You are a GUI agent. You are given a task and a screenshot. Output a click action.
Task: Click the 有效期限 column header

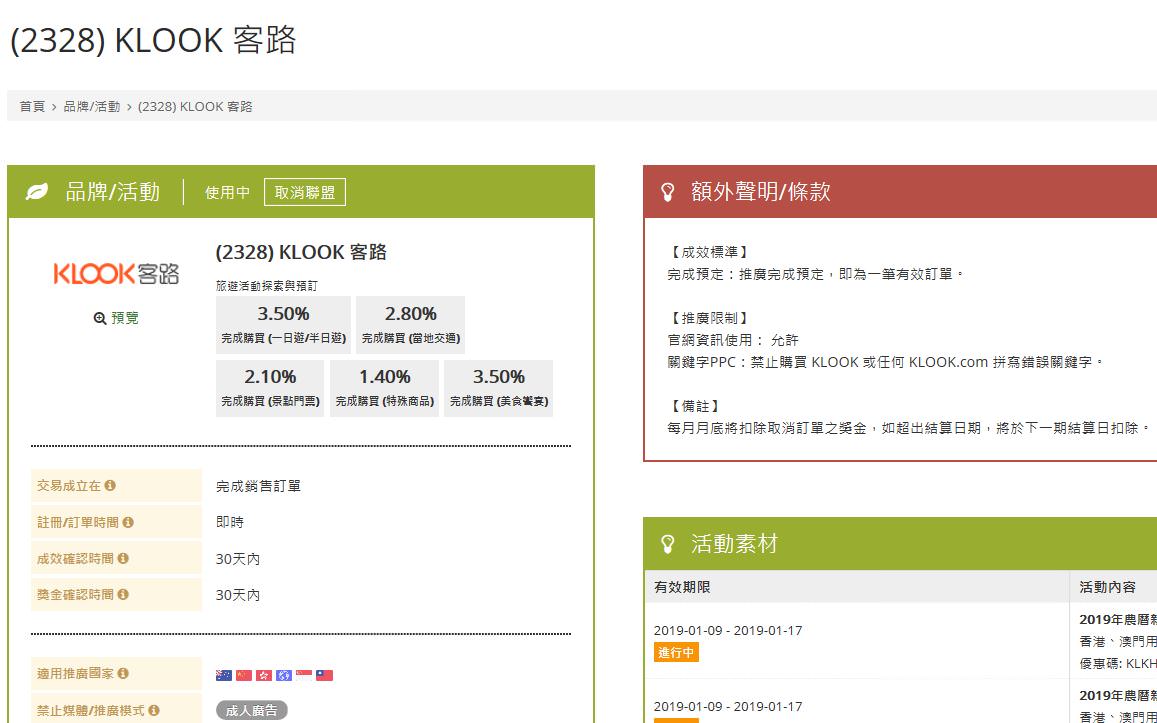click(x=682, y=587)
